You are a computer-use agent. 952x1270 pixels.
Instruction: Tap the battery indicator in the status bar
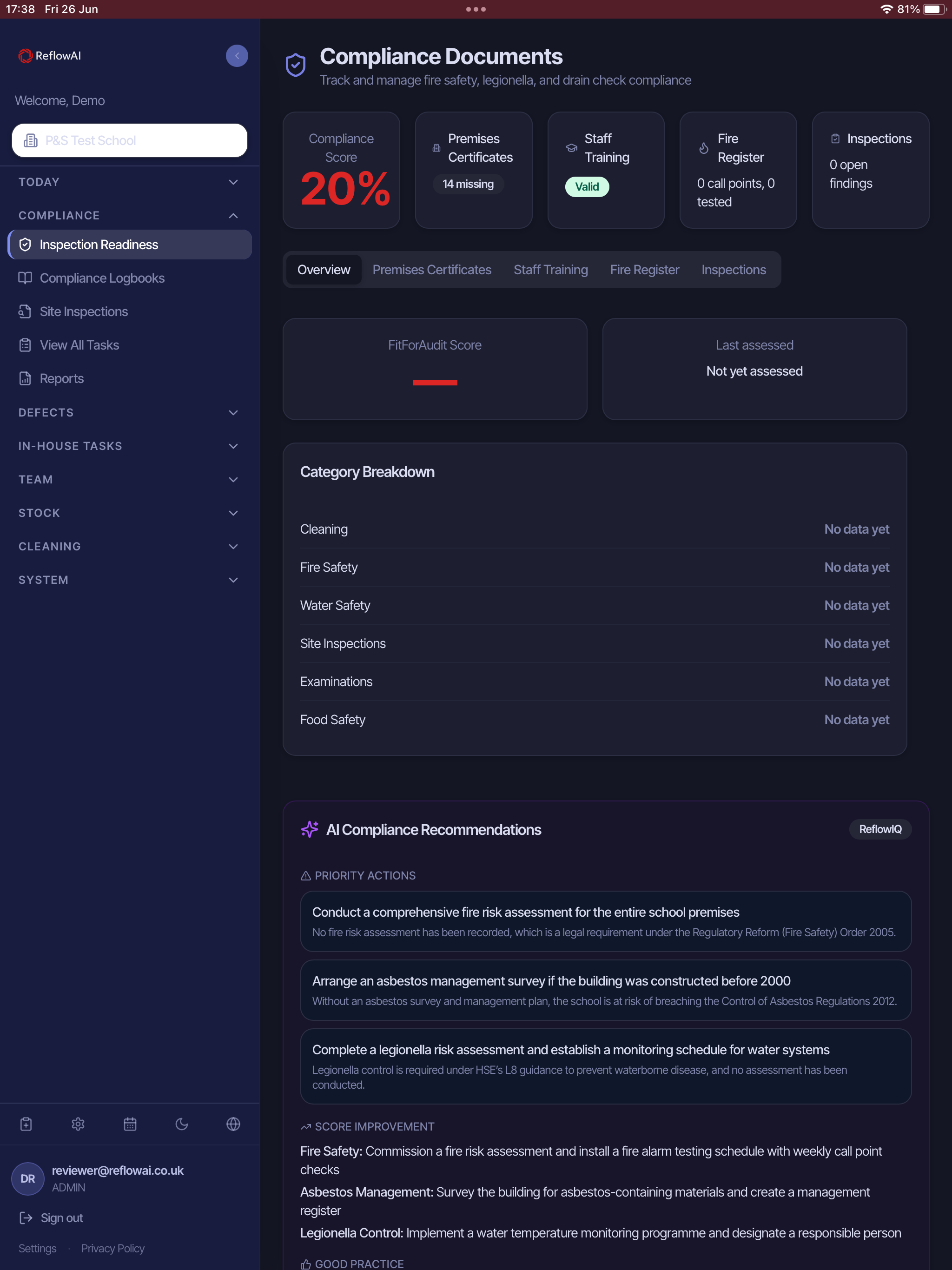[x=934, y=9]
